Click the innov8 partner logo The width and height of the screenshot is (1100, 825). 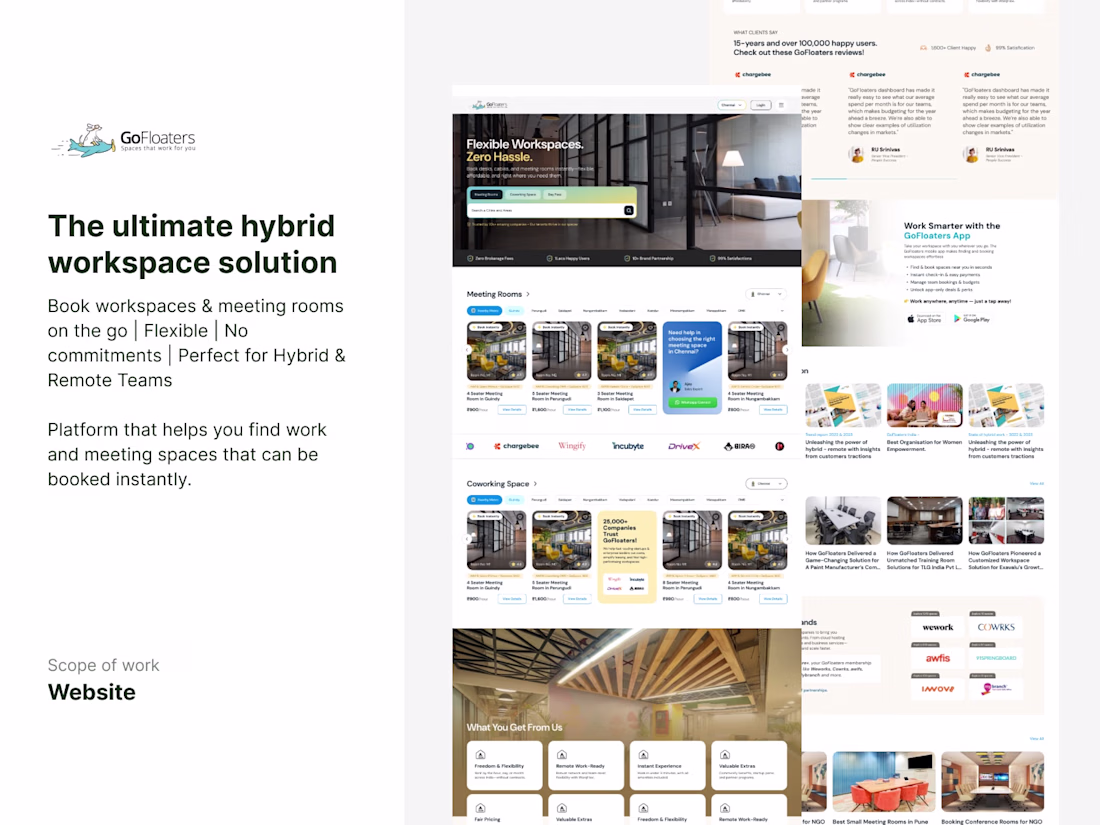pos(938,689)
